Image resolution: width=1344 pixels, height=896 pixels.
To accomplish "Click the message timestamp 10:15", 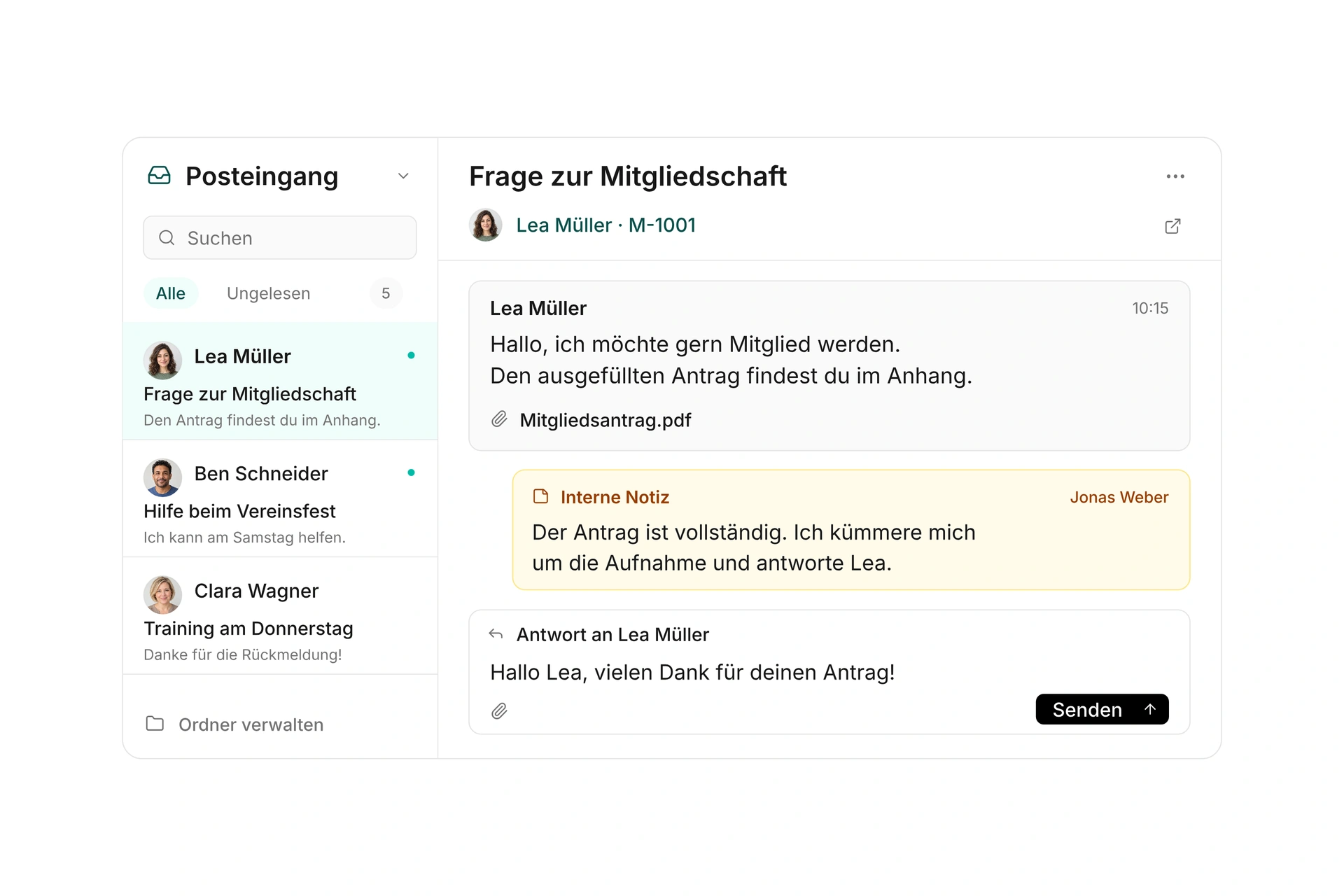I will 1150,308.
